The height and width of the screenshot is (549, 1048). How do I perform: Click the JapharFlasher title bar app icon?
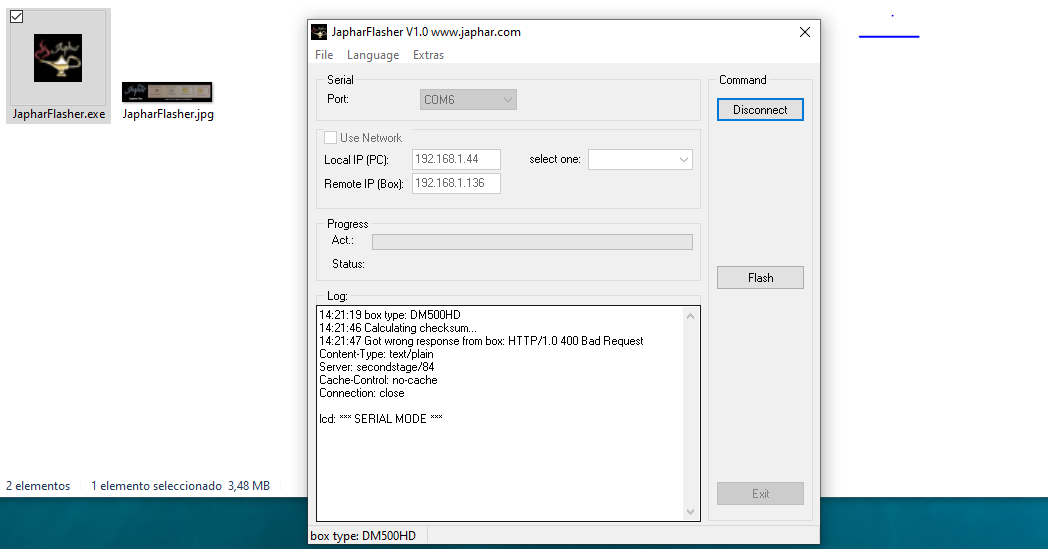point(319,31)
